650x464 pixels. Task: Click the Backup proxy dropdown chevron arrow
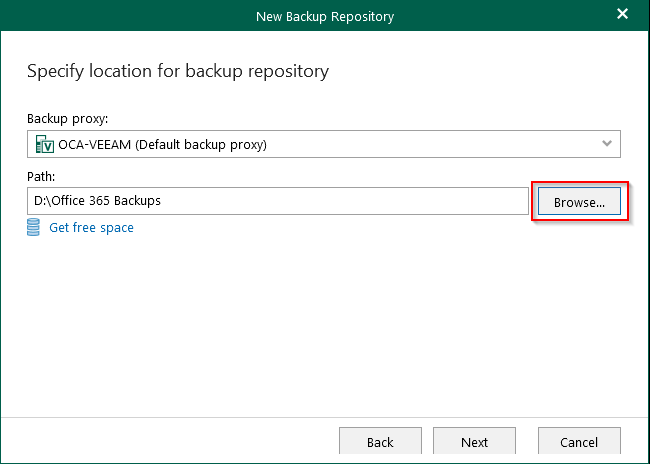[x=607, y=143]
